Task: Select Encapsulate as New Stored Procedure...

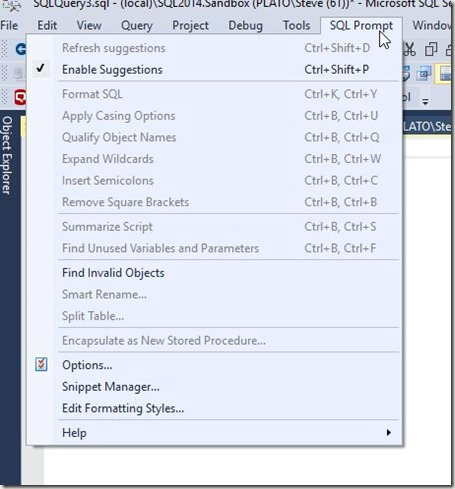Action: point(214,340)
